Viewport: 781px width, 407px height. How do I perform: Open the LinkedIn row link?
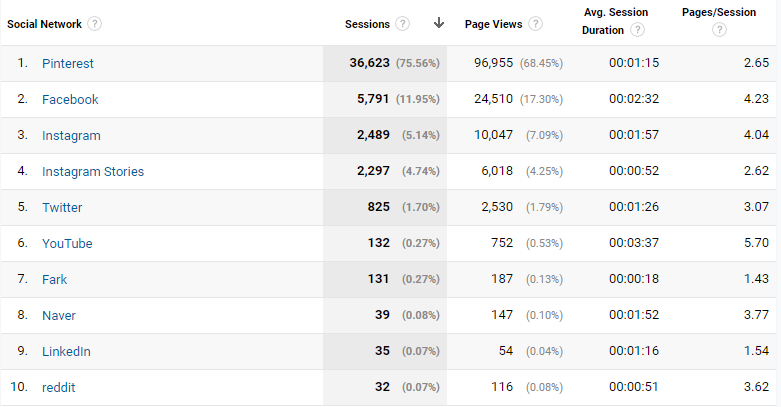(66, 351)
